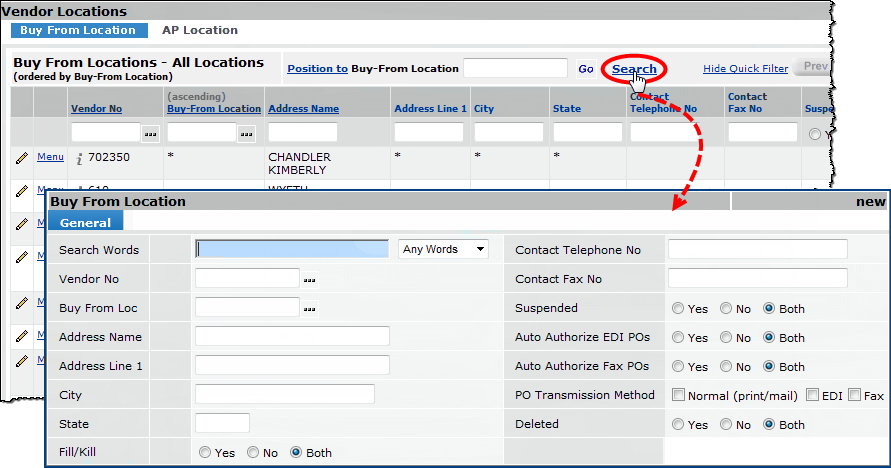Sort by the Vendor No column header
The image size is (891, 468).
pyautogui.click(x=96, y=108)
